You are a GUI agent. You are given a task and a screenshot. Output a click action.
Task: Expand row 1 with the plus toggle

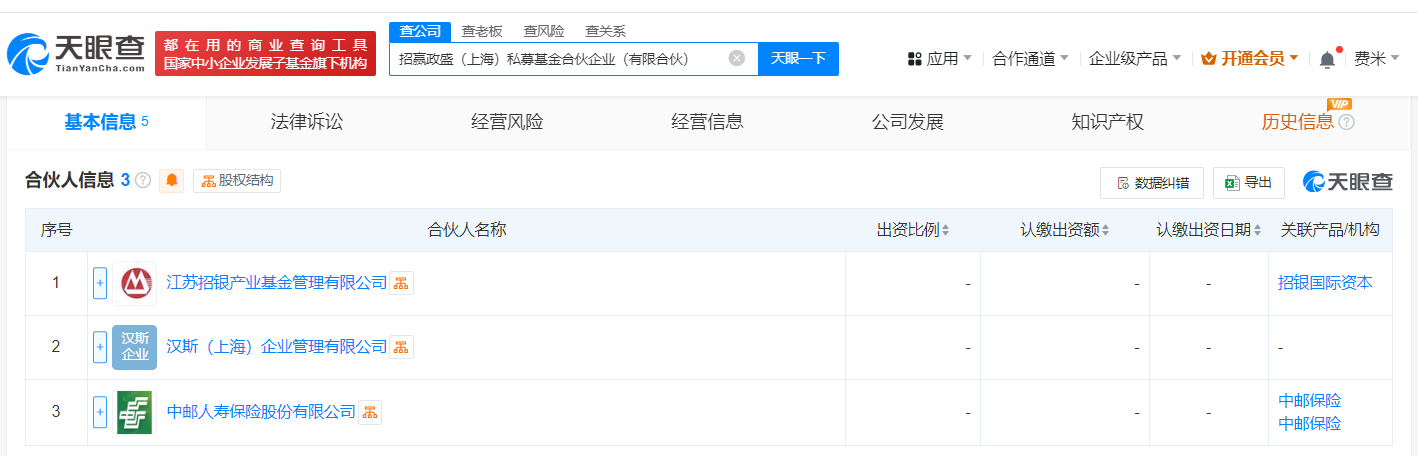tap(100, 283)
